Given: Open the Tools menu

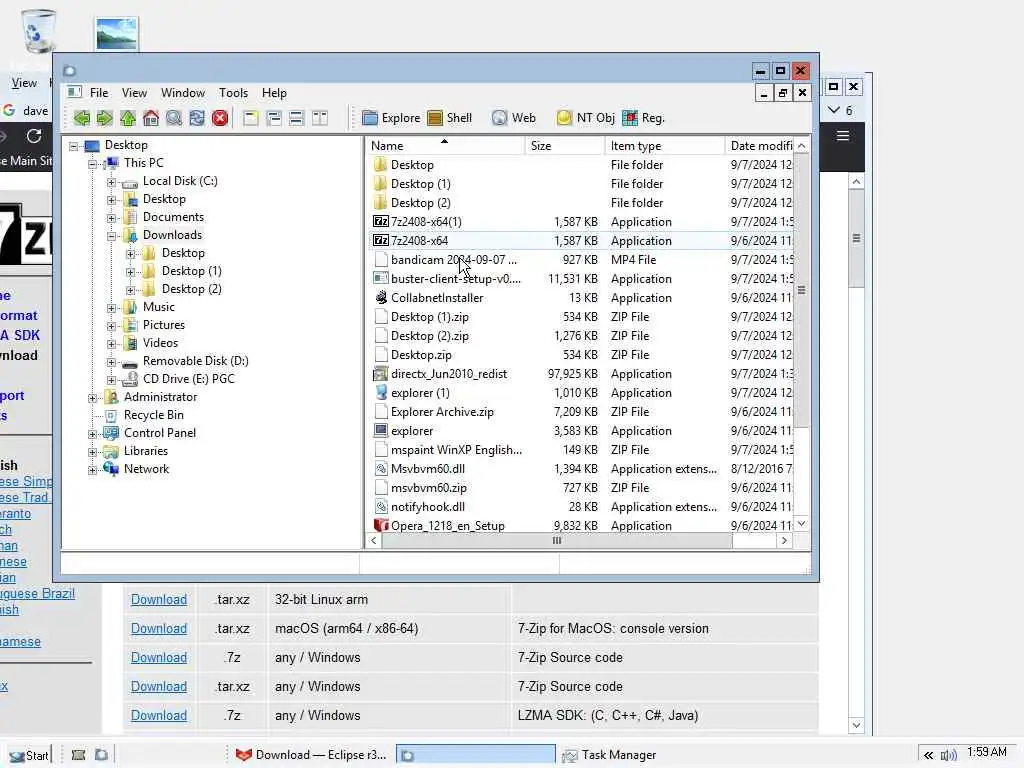Looking at the screenshot, I should point(233,93).
